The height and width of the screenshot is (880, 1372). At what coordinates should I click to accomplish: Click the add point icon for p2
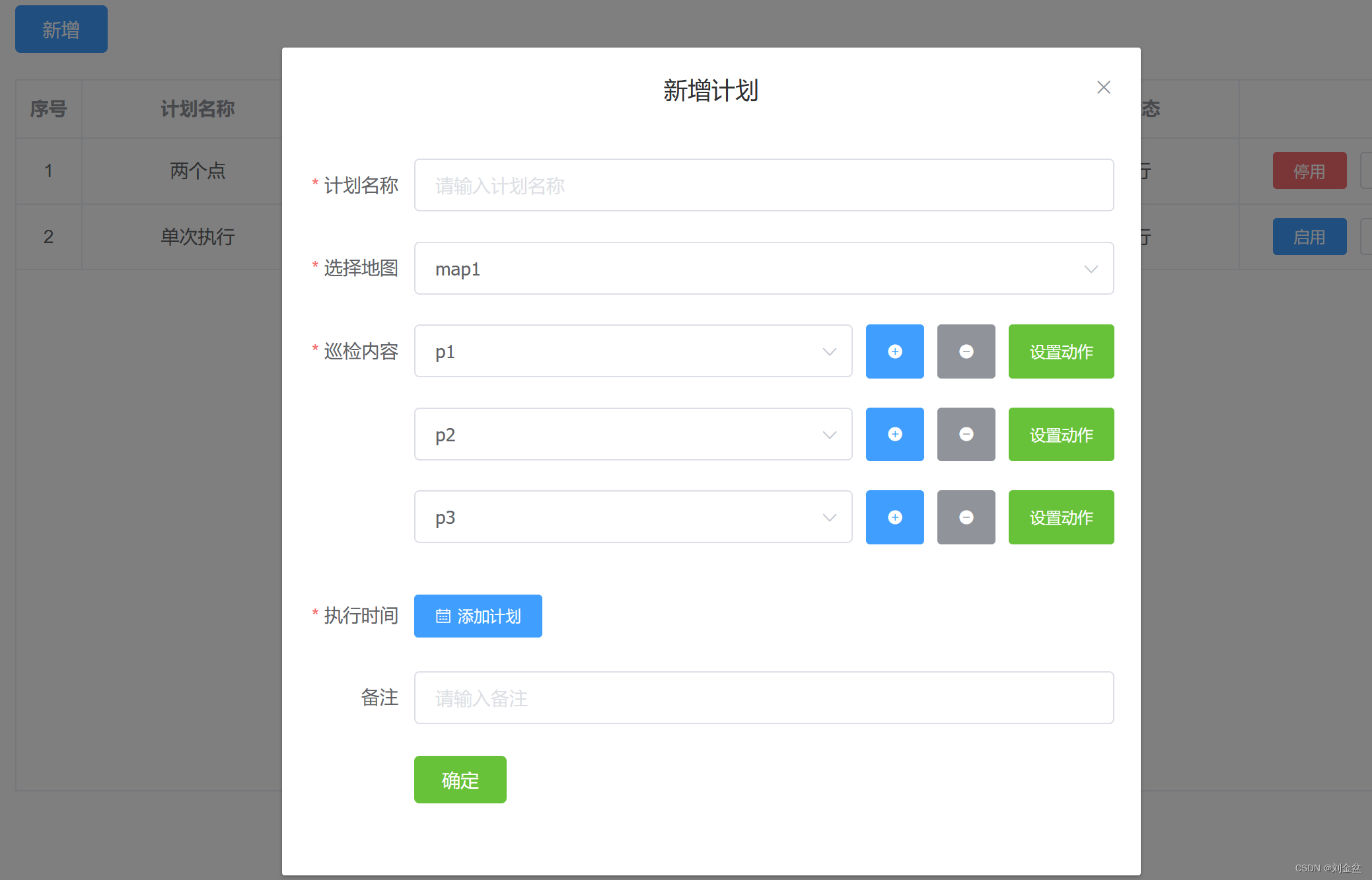(x=893, y=433)
